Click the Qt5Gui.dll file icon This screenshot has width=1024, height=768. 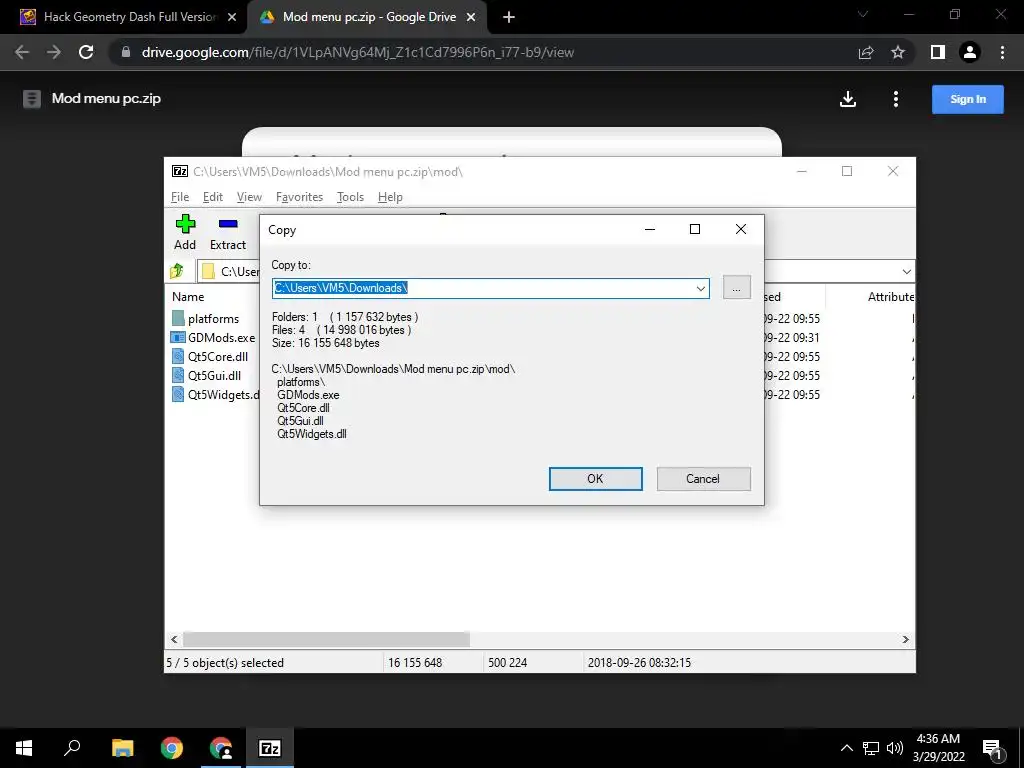coord(178,376)
